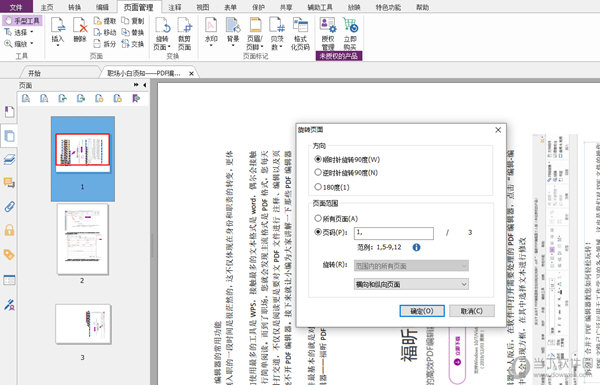Switch to the 保护 Protect ribbon tab
The height and width of the screenshot is (385, 600).
[x=258, y=7]
